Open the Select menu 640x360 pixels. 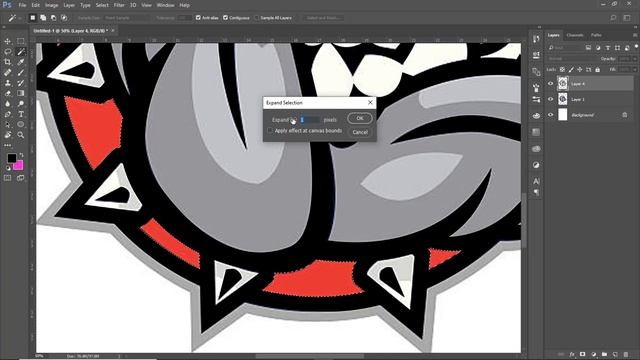tap(102, 5)
